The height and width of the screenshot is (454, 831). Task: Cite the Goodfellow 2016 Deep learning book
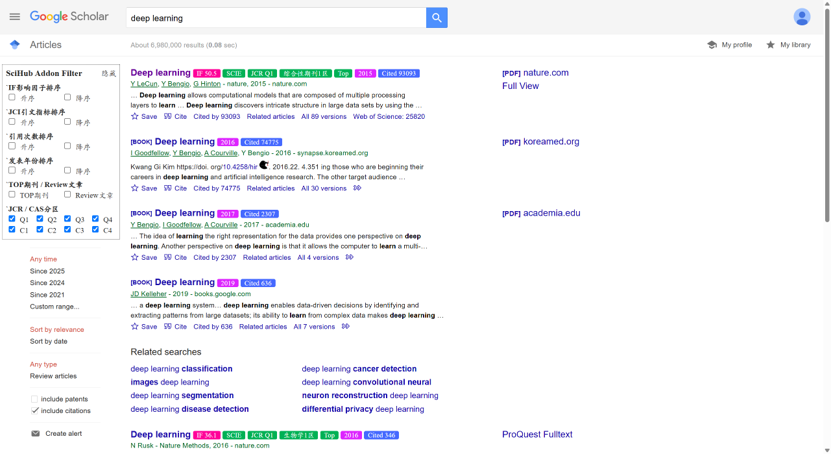click(176, 188)
